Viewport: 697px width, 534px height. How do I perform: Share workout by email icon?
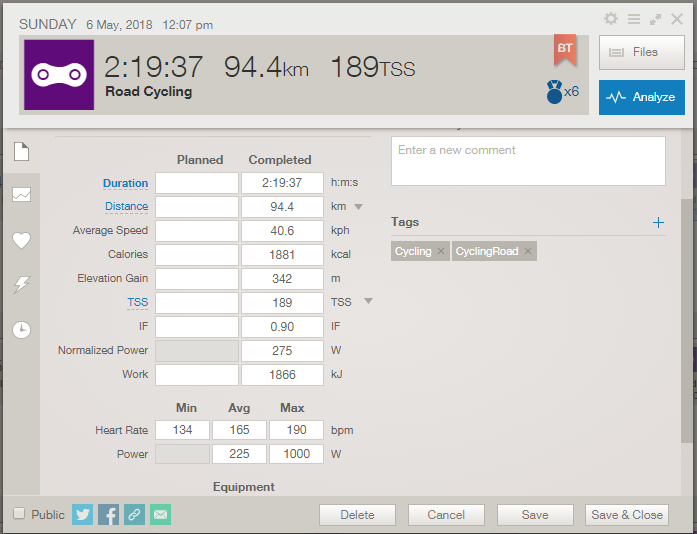click(x=160, y=514)
